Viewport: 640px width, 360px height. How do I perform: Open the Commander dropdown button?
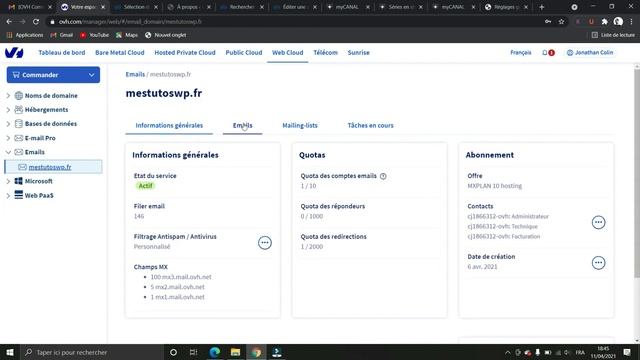click(x=53, y=75)
